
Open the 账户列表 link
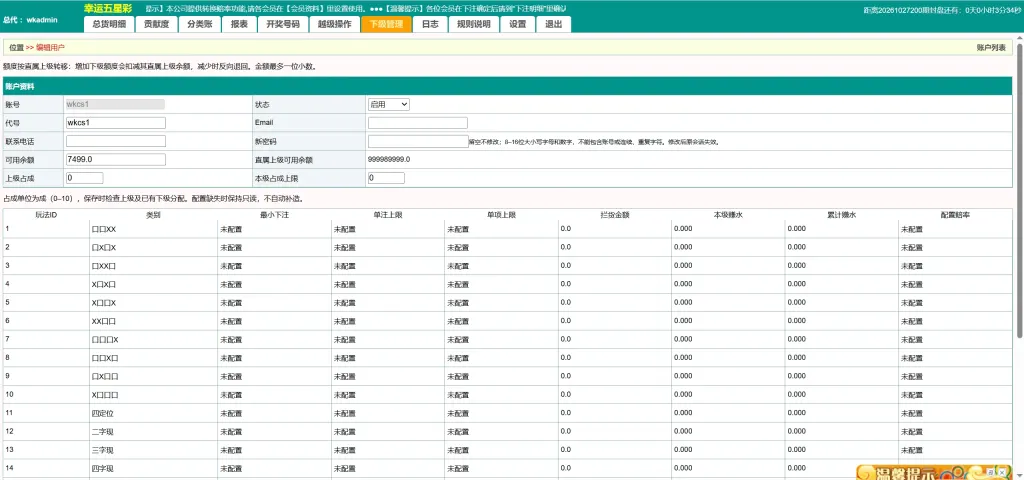(991, 48)
